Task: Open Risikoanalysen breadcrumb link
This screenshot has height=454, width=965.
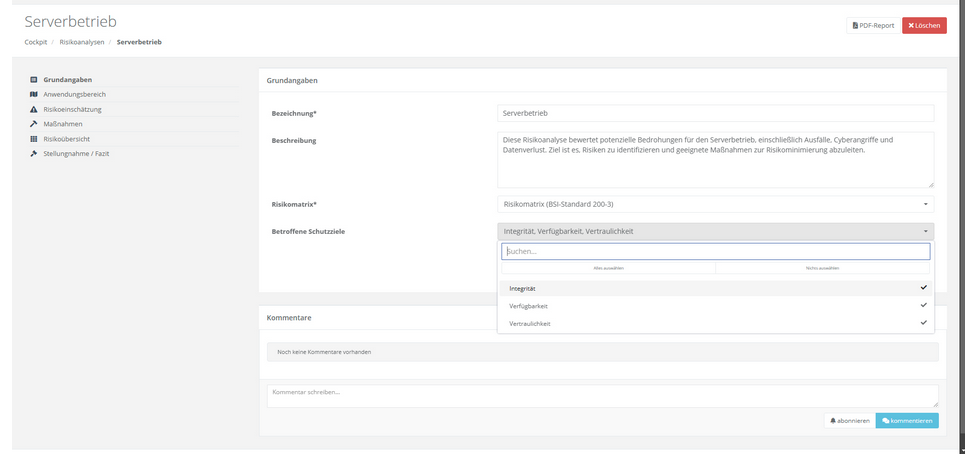Action: coord(82,42)
